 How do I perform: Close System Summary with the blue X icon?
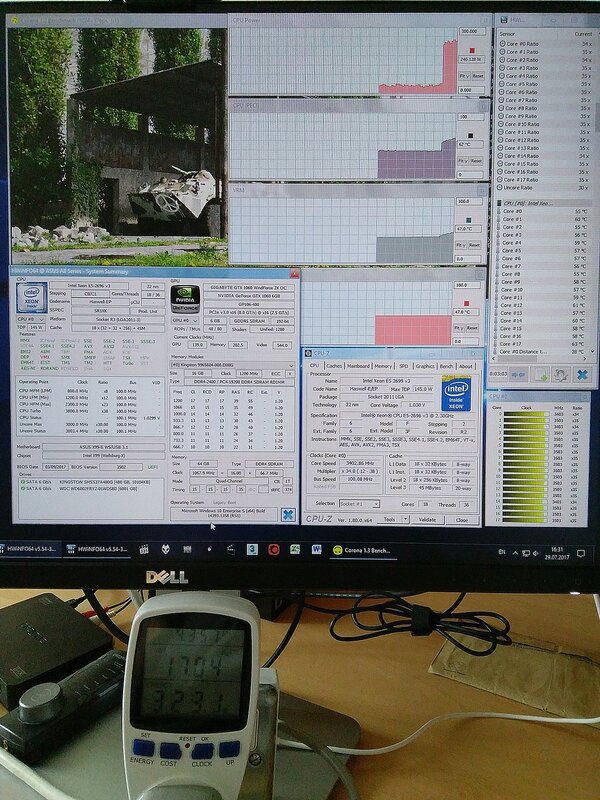click(288, 514)
